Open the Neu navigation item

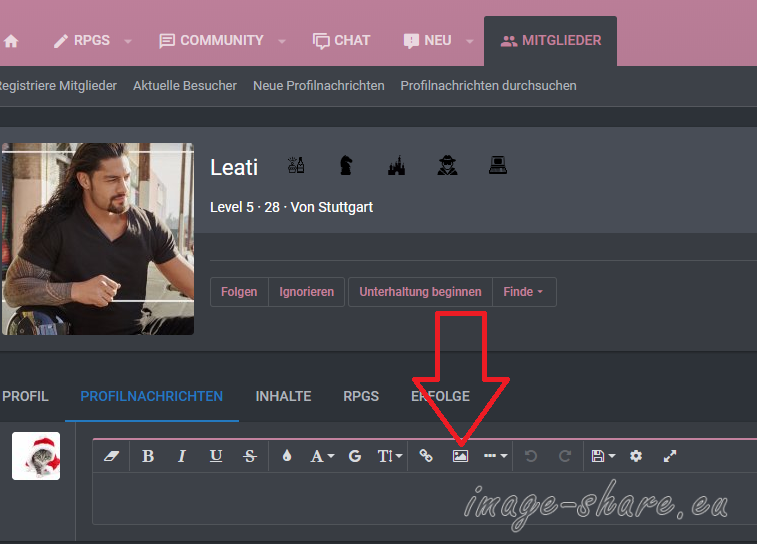tap(427, 41)
